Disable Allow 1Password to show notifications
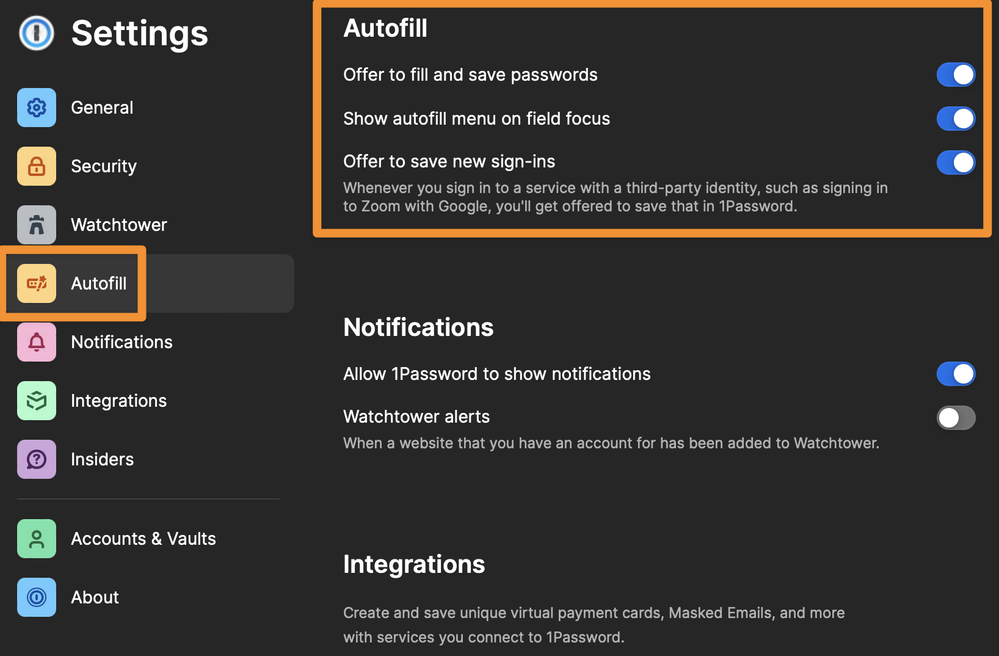 (955, 374)
